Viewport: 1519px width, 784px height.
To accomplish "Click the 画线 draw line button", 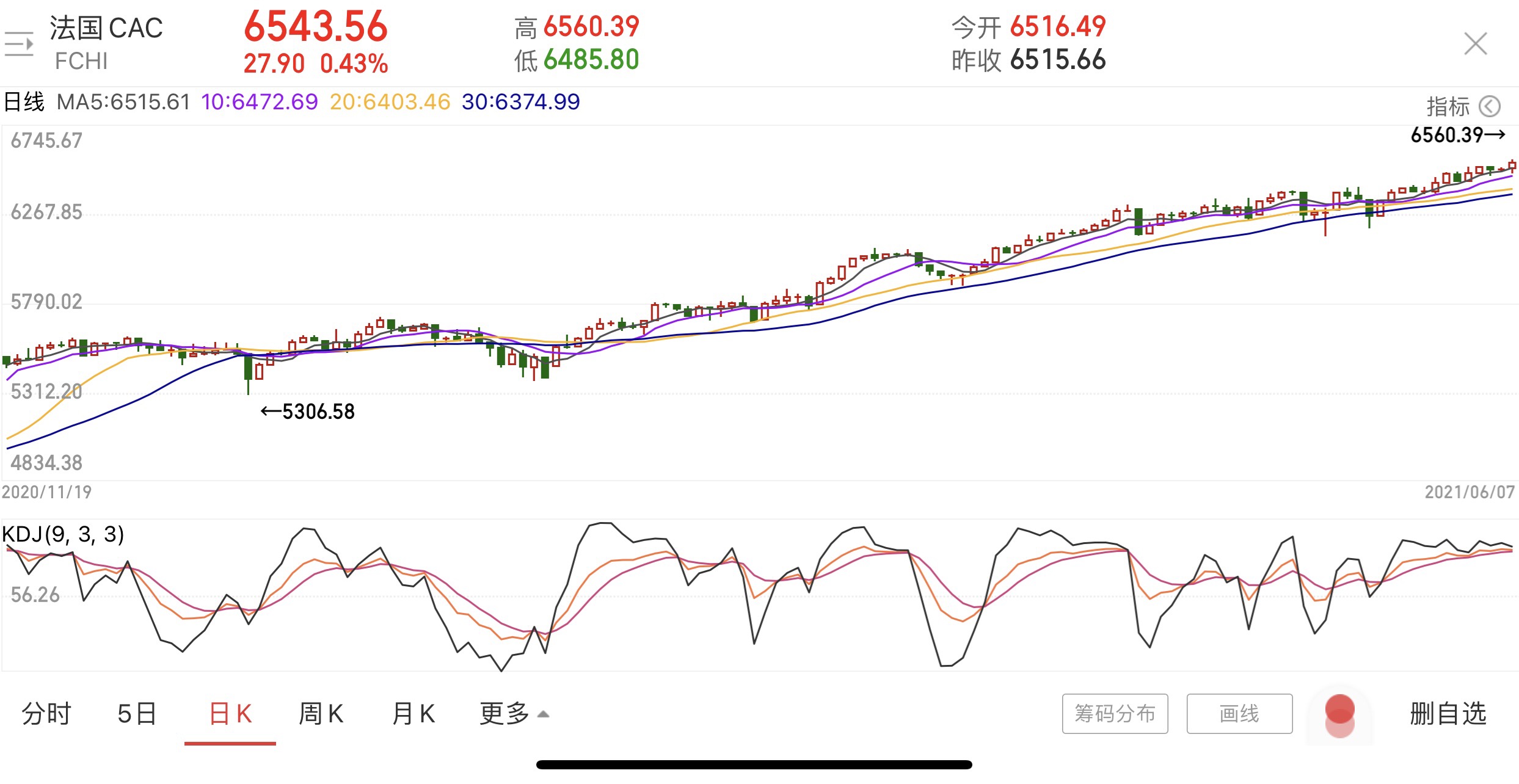I will point(1239,713).
